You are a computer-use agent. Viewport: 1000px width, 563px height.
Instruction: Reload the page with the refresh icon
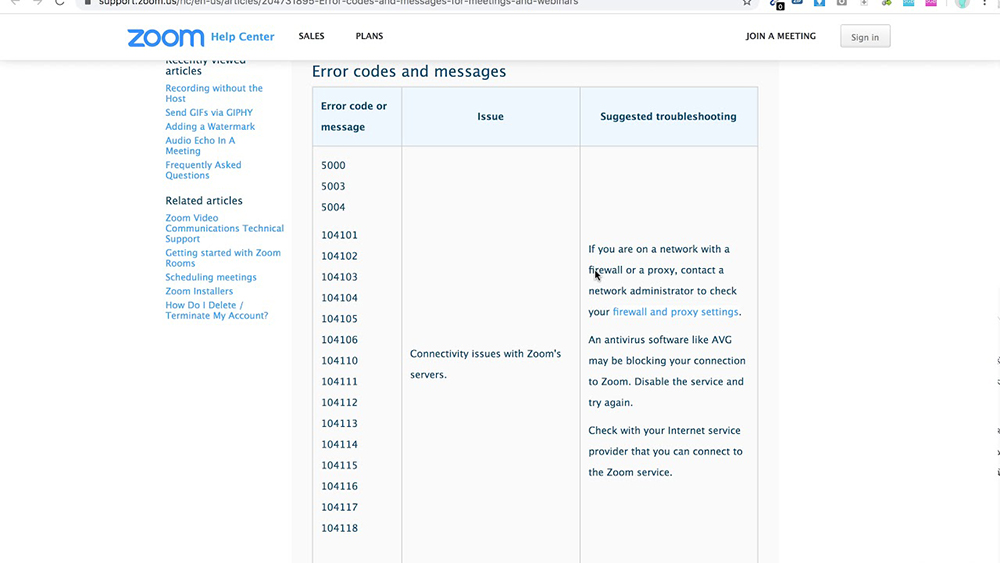59,3
